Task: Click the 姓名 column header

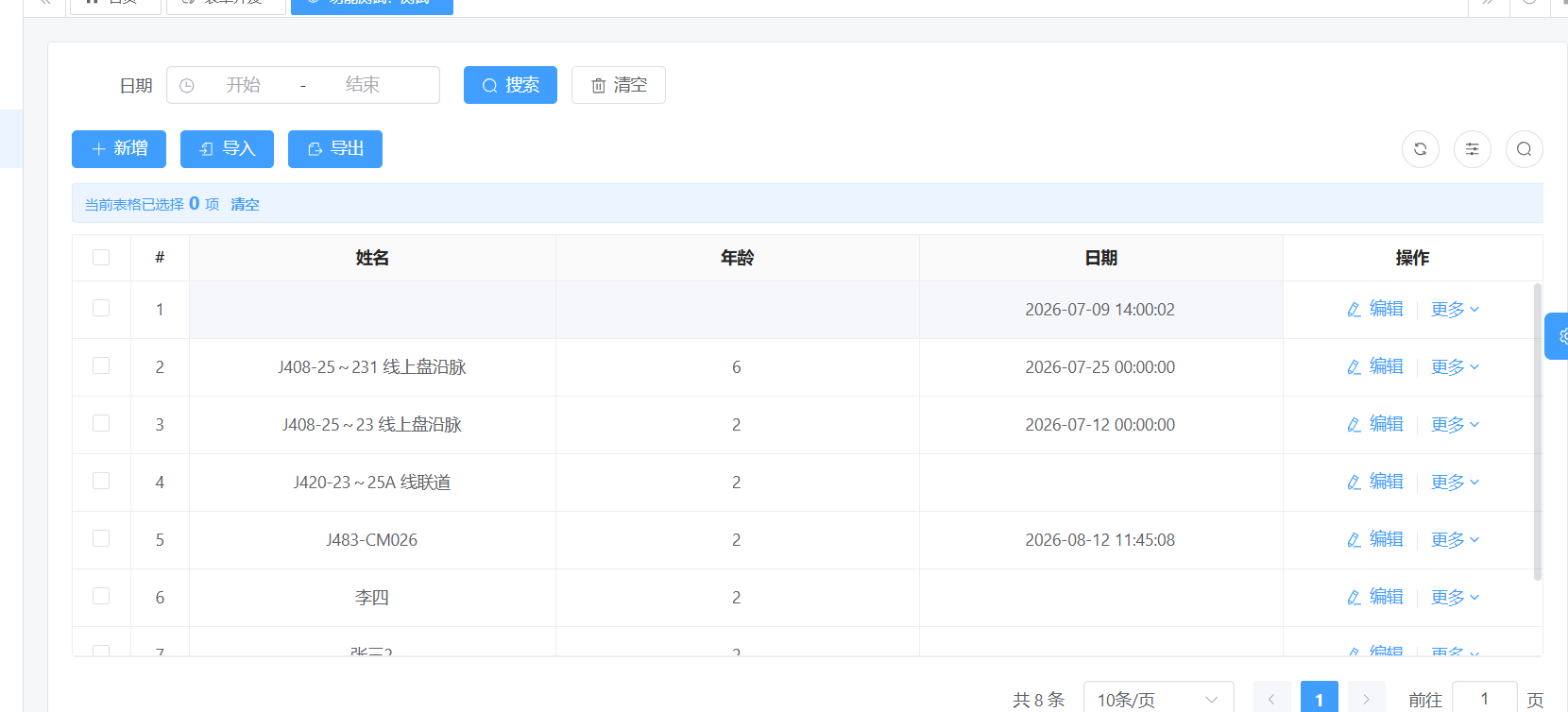Action: pyautogui.click(x=372, y=258)
